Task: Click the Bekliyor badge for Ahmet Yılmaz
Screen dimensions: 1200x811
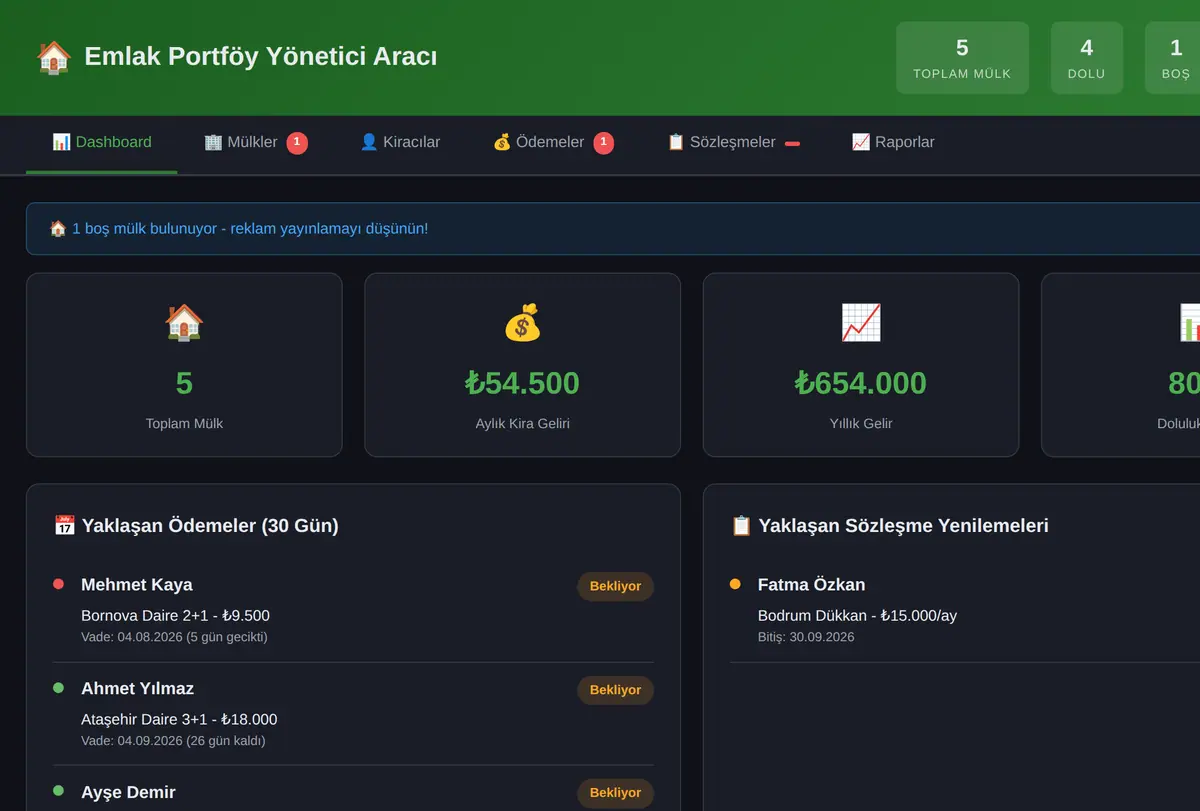Action: 615,690
